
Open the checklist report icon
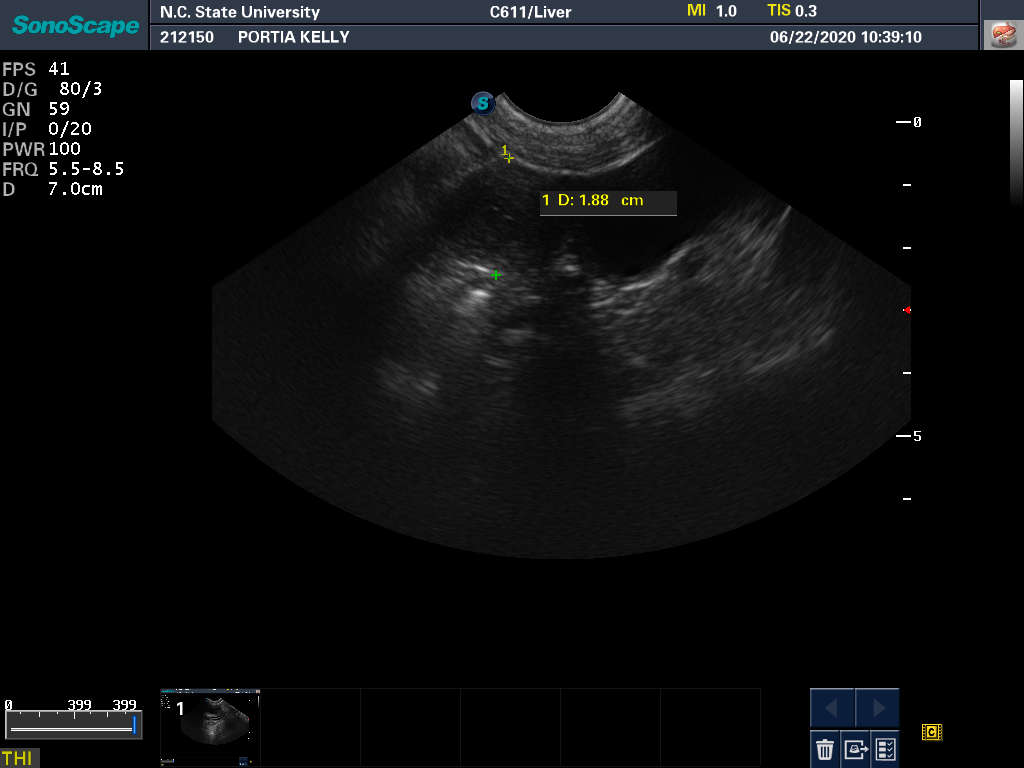point(885,748)
